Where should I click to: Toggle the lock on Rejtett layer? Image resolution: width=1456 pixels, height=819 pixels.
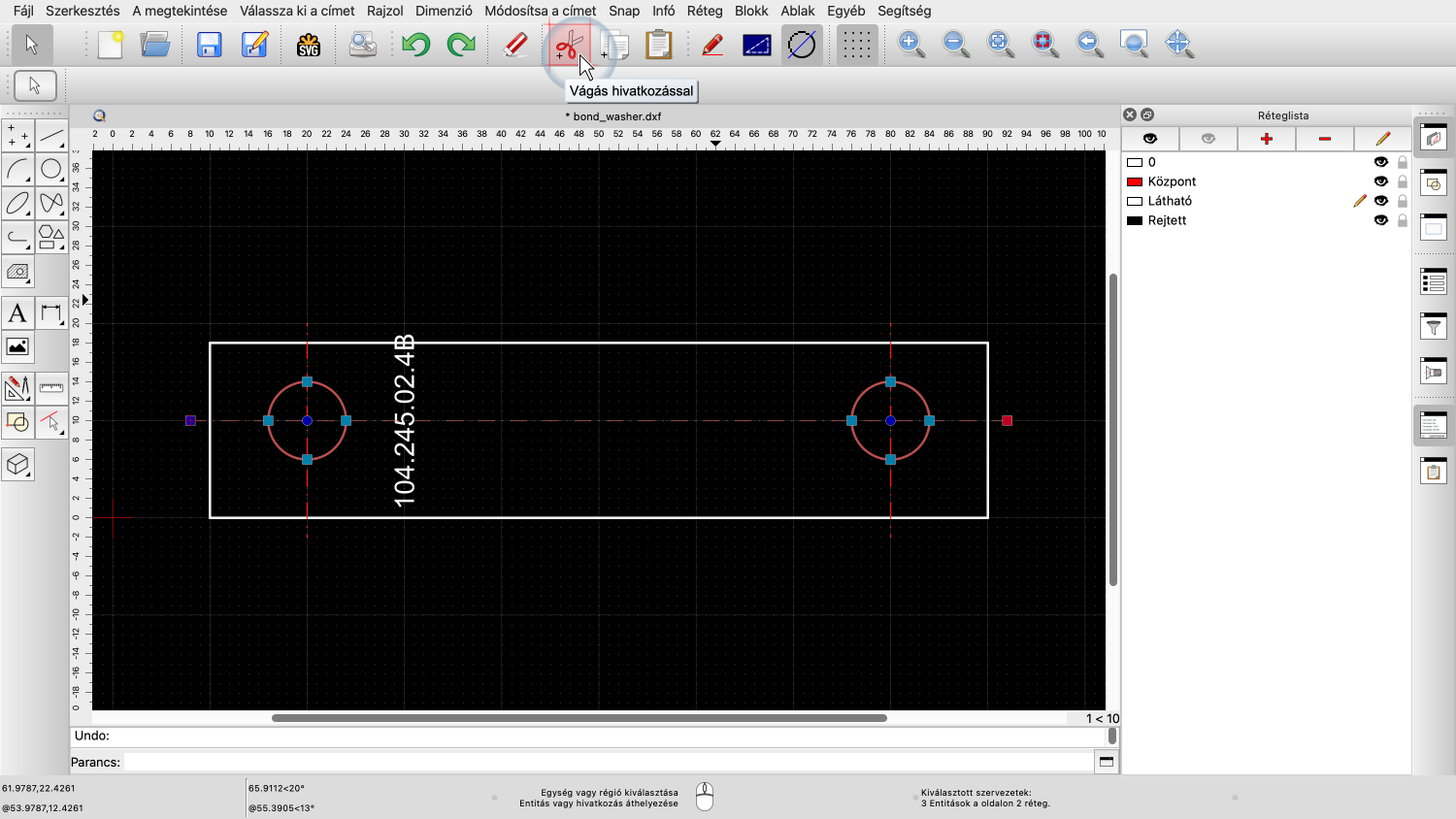(x=1402, y=220)
